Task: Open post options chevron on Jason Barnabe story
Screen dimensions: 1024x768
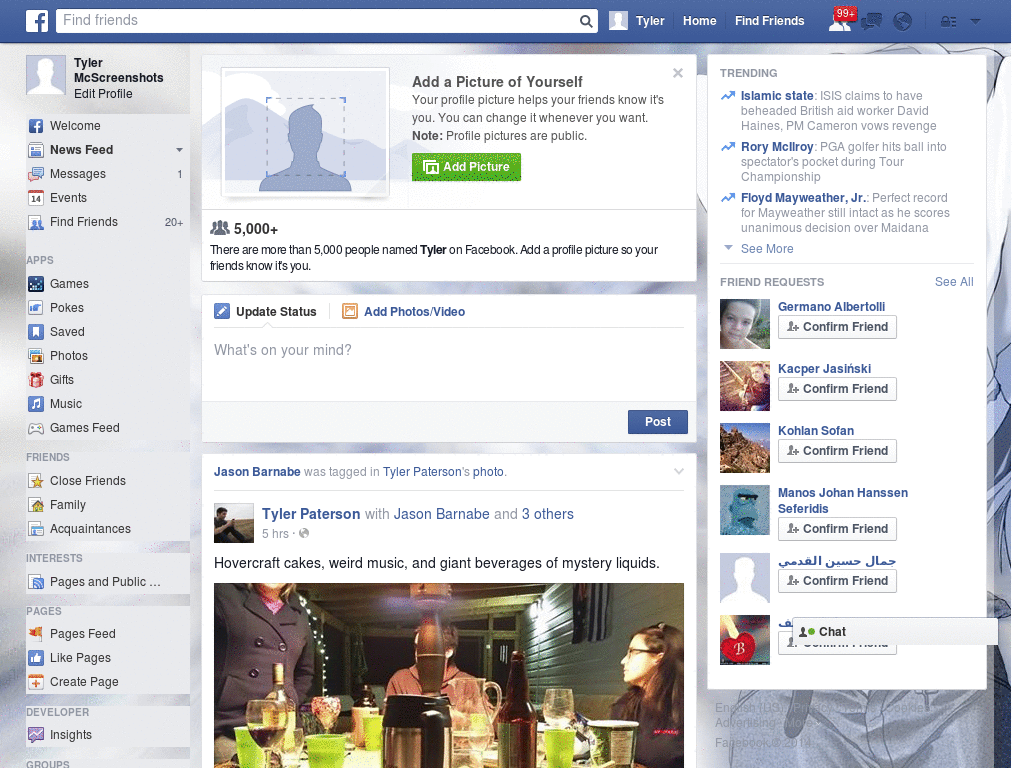Action: click(679, 472)
